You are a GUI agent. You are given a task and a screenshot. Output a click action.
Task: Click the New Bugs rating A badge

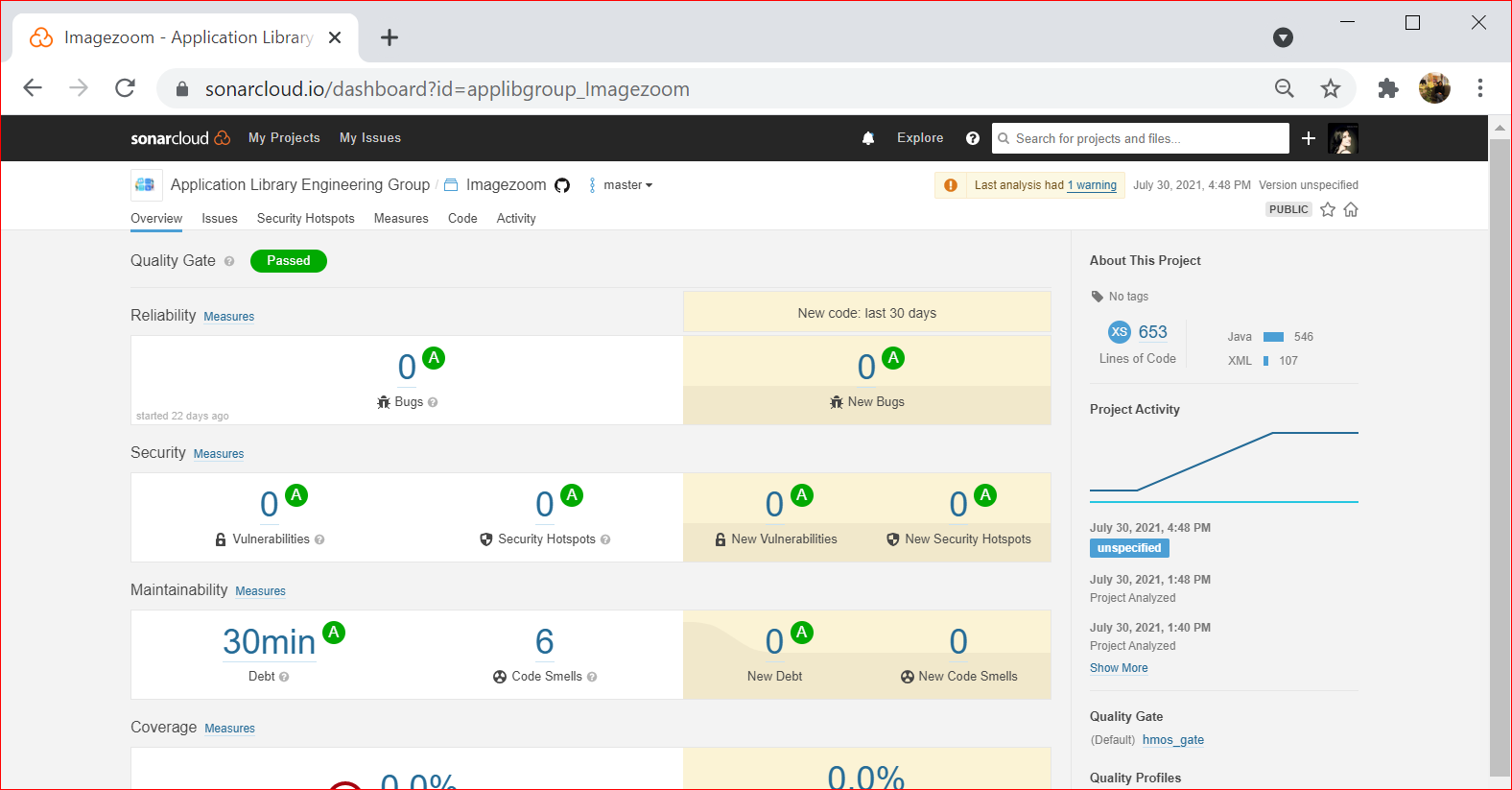893,358
